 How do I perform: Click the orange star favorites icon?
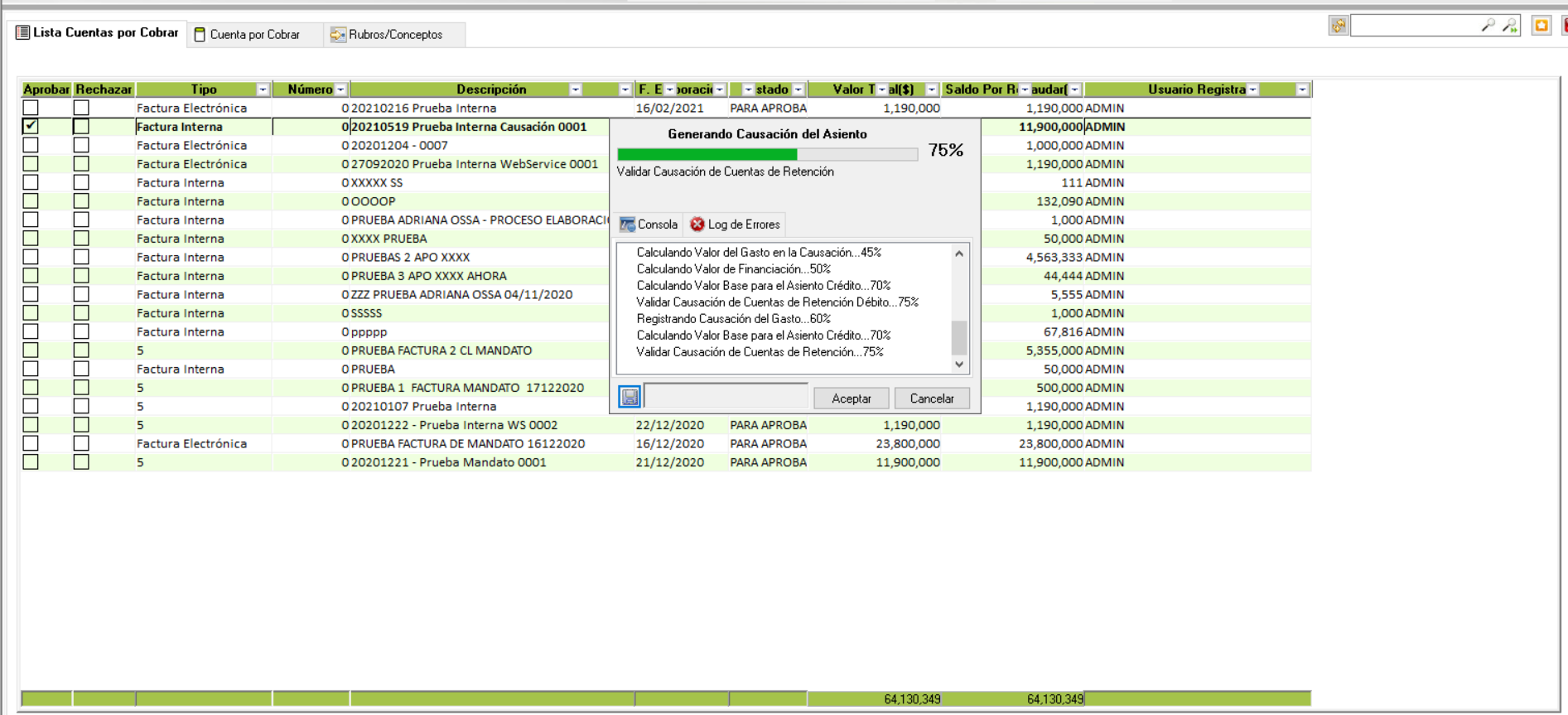coord(1541,26)
